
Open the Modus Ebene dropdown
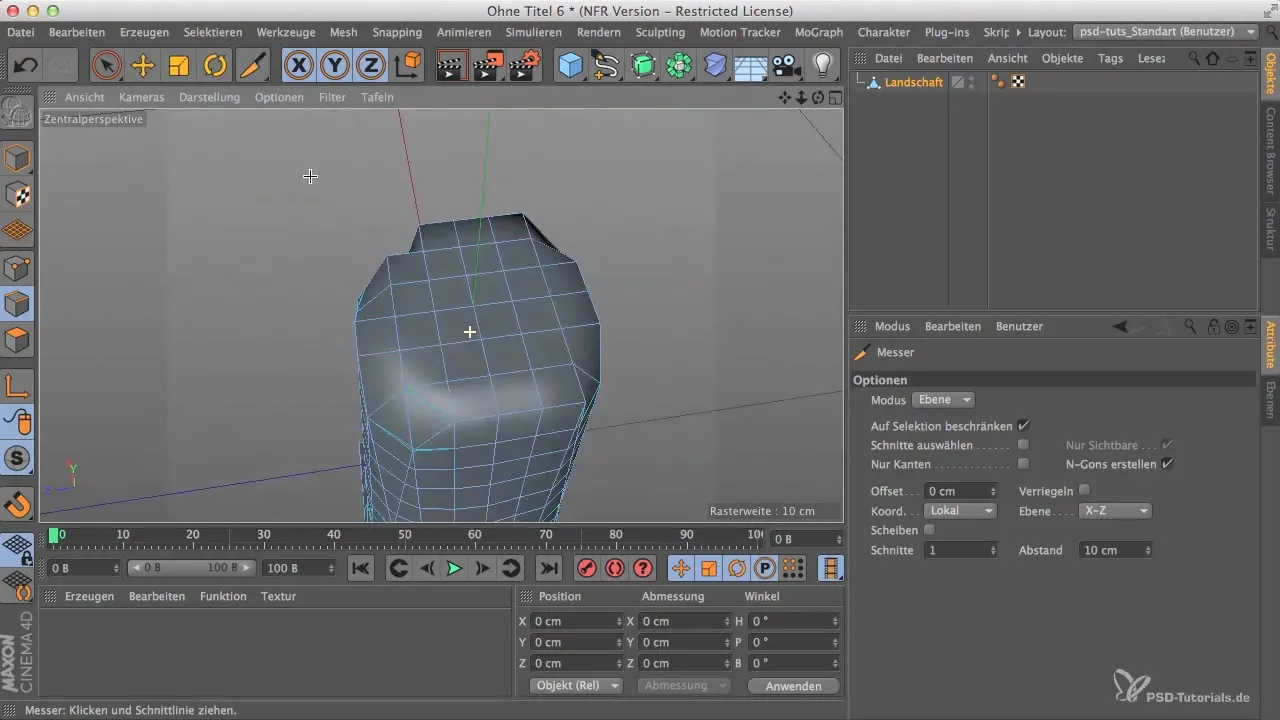[x=943, y=399]
